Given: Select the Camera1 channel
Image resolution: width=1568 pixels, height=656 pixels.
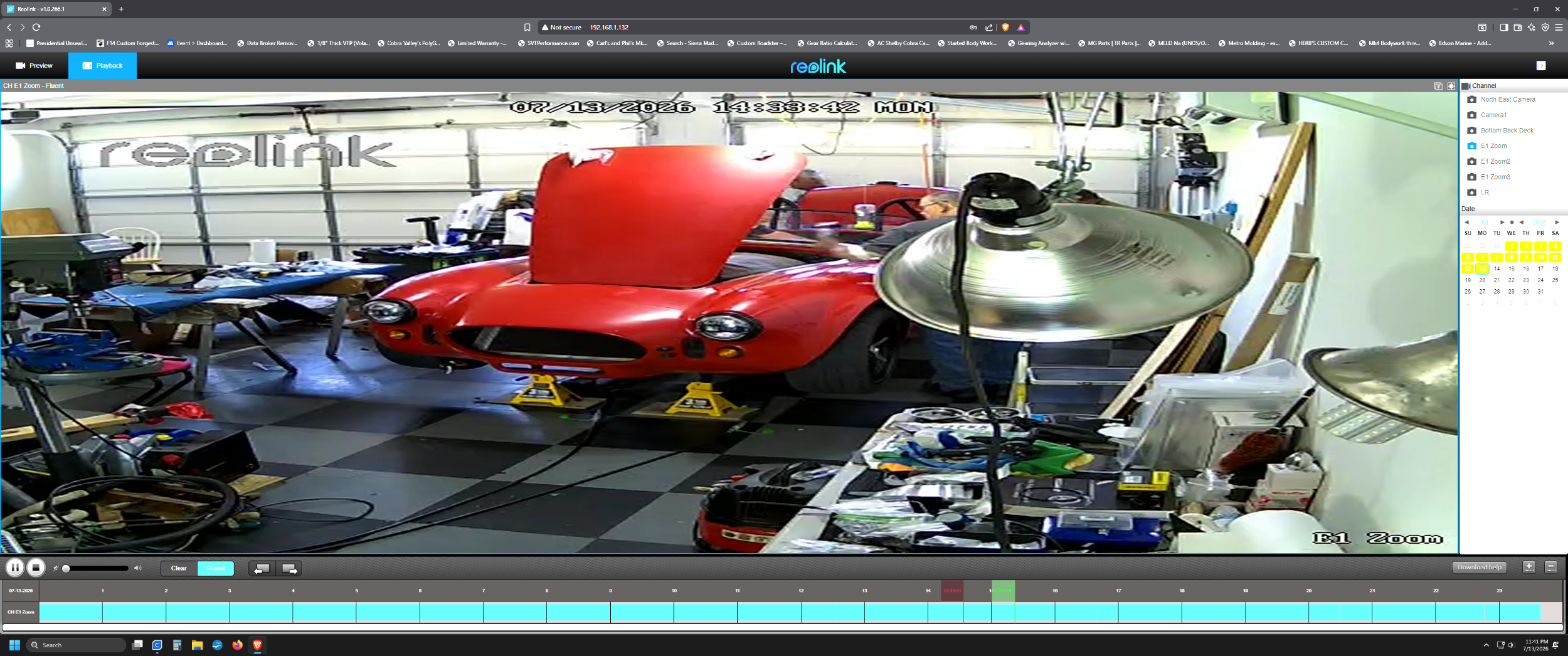Looking at the screenshot, I should coord(1493,115).
